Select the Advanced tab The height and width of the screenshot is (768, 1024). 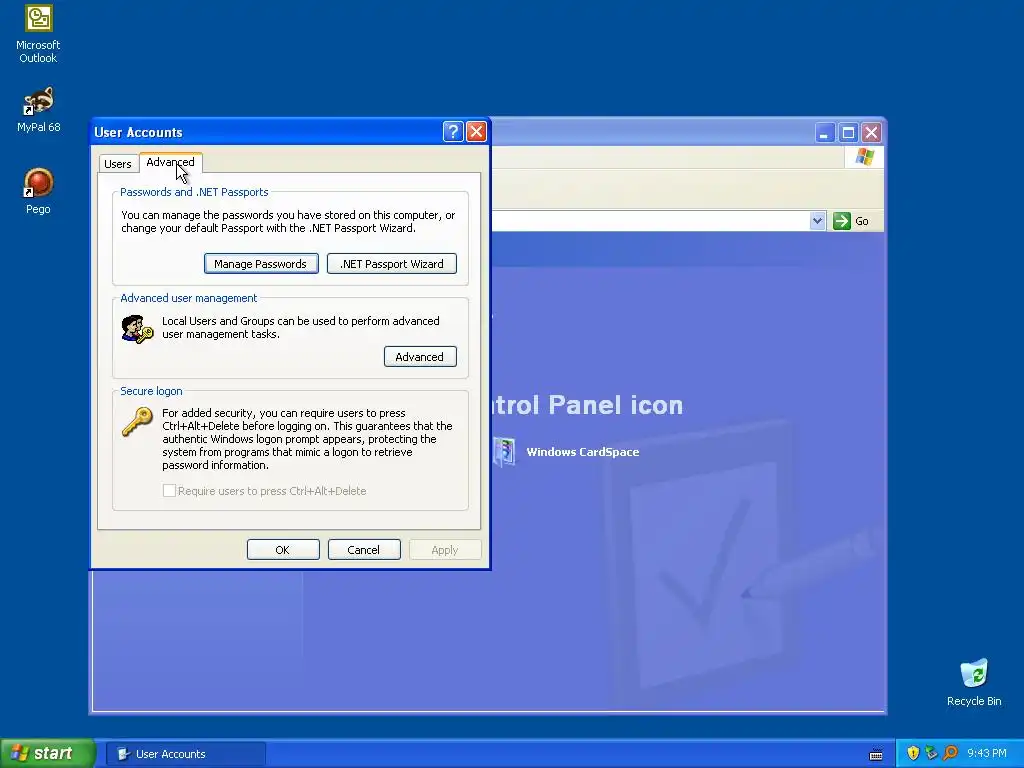pyautogui.click(x=170, y=162)
